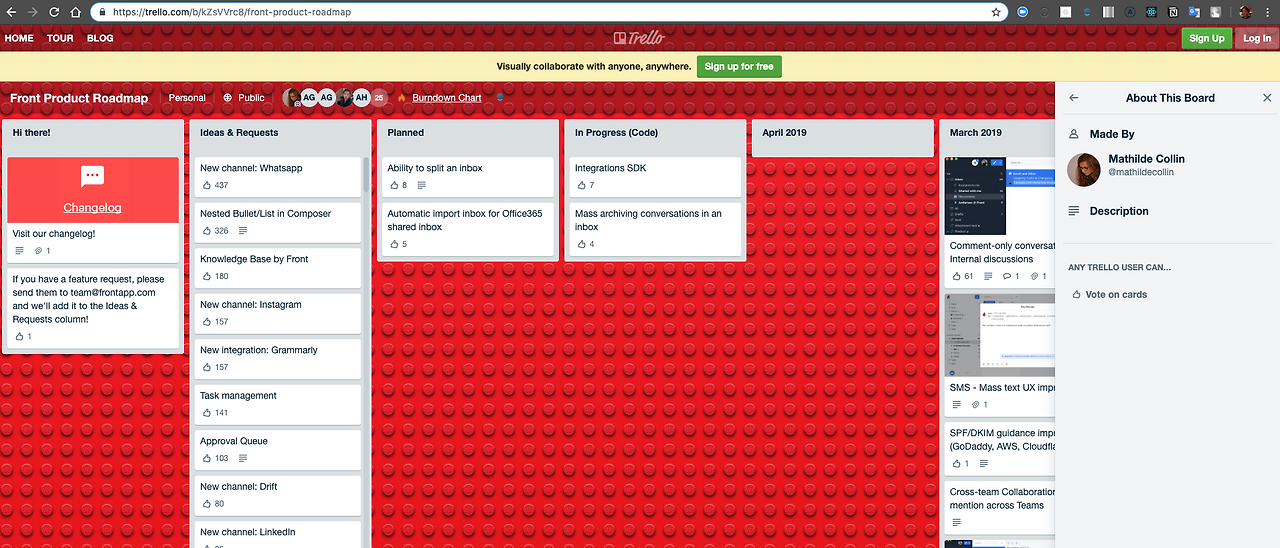
Task: Open the feature request email card
Action: coord(92,308)
